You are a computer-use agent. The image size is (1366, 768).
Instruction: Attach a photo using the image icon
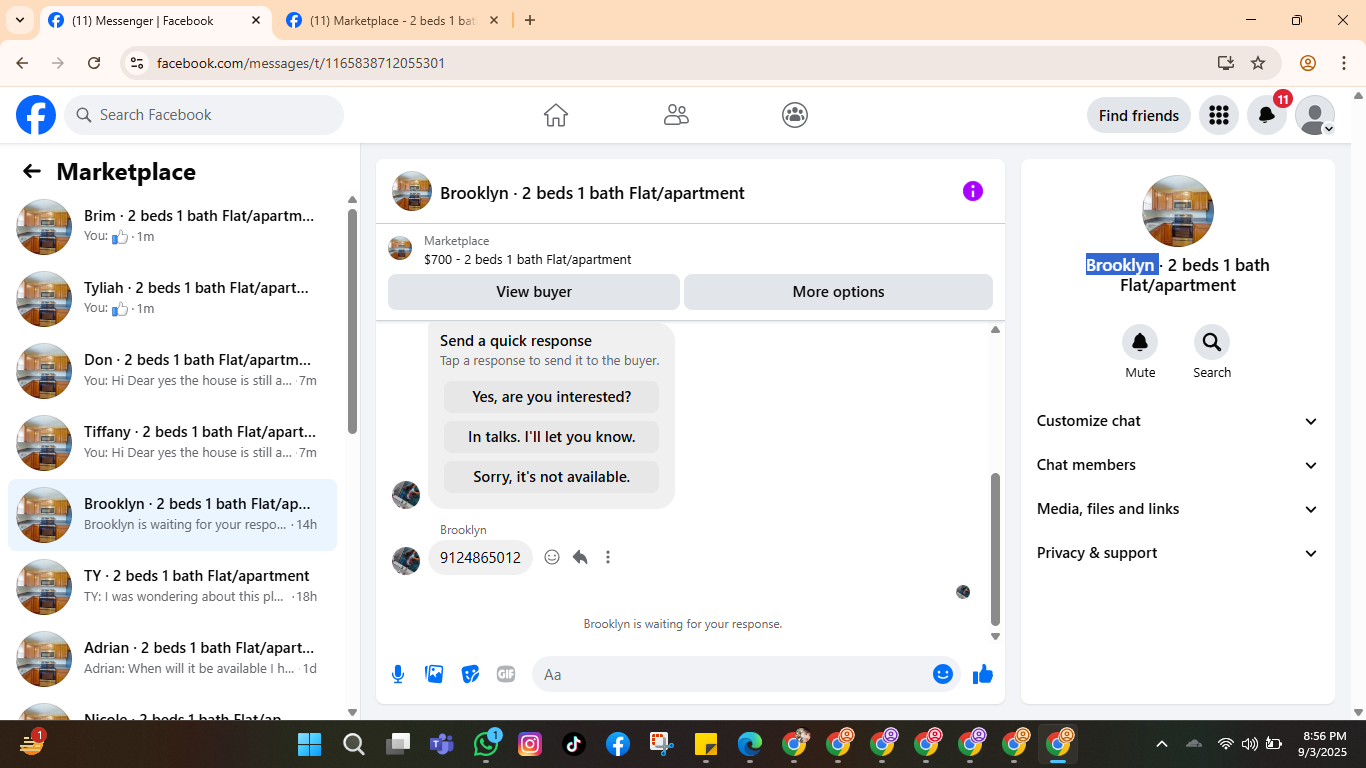tap(434, 674)
